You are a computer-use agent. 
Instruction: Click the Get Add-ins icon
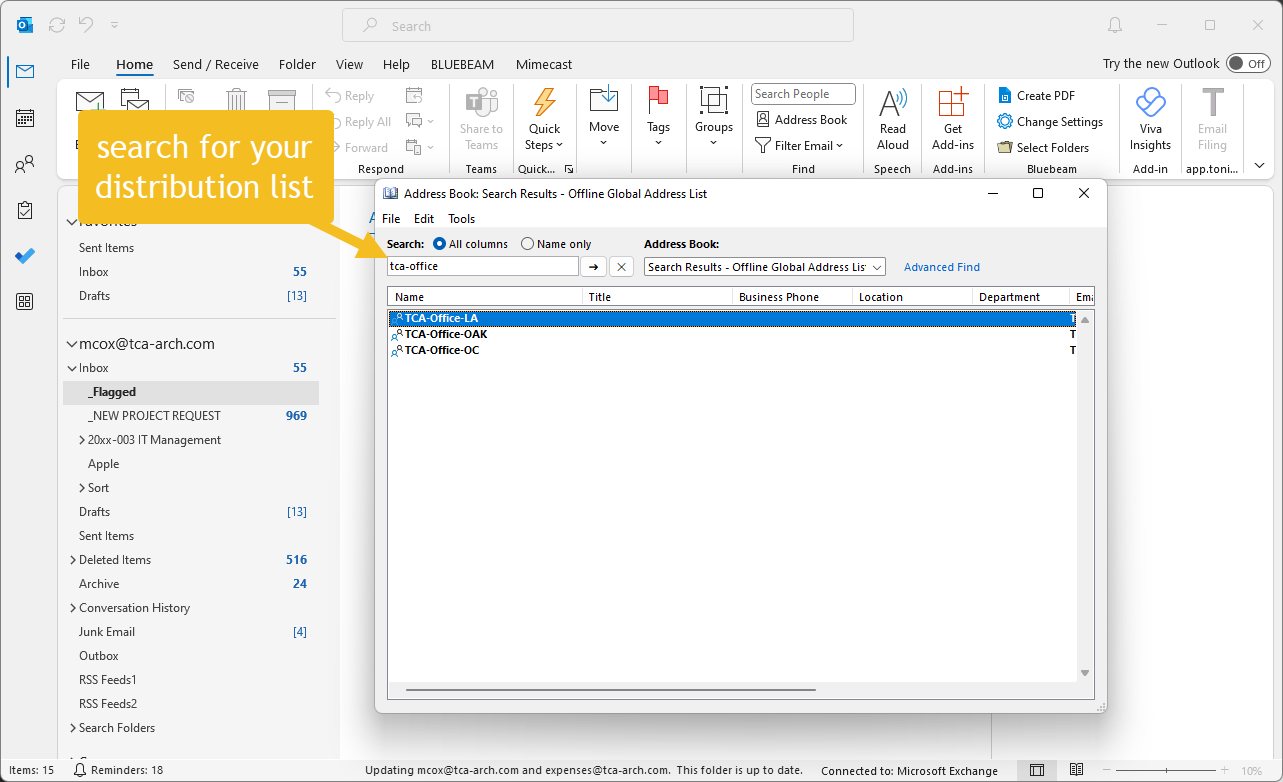[x=953, y=103]
